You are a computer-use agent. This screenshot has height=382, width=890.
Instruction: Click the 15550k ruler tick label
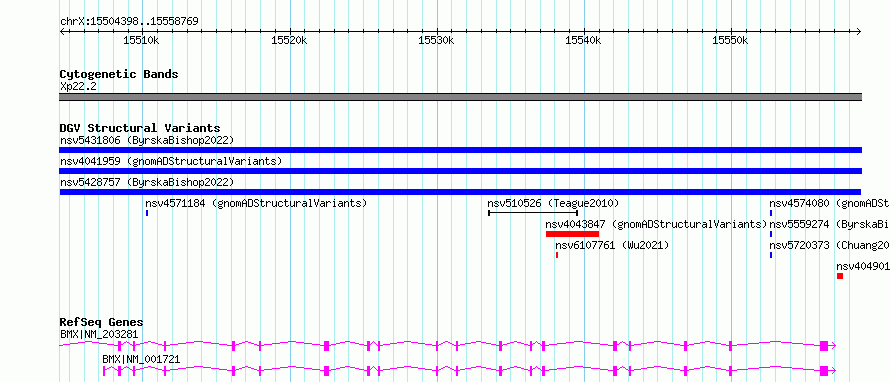coord(731,40)
